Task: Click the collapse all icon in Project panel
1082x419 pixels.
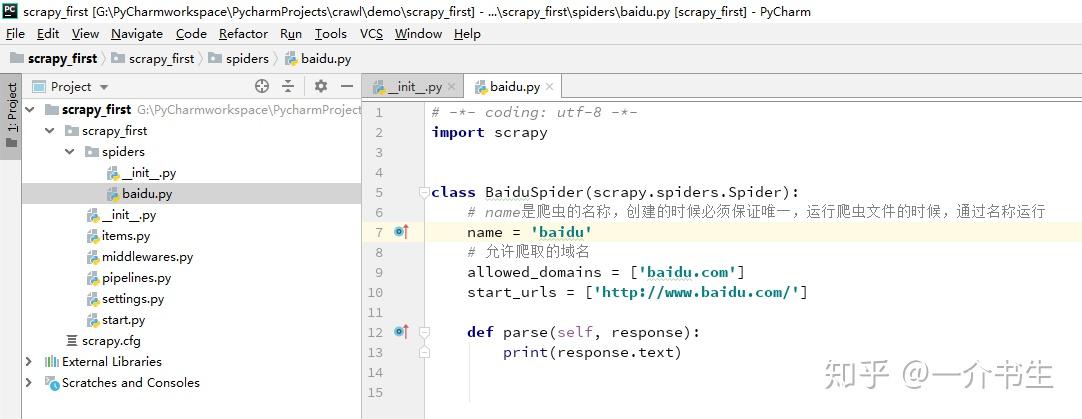Action: [288, 86]
